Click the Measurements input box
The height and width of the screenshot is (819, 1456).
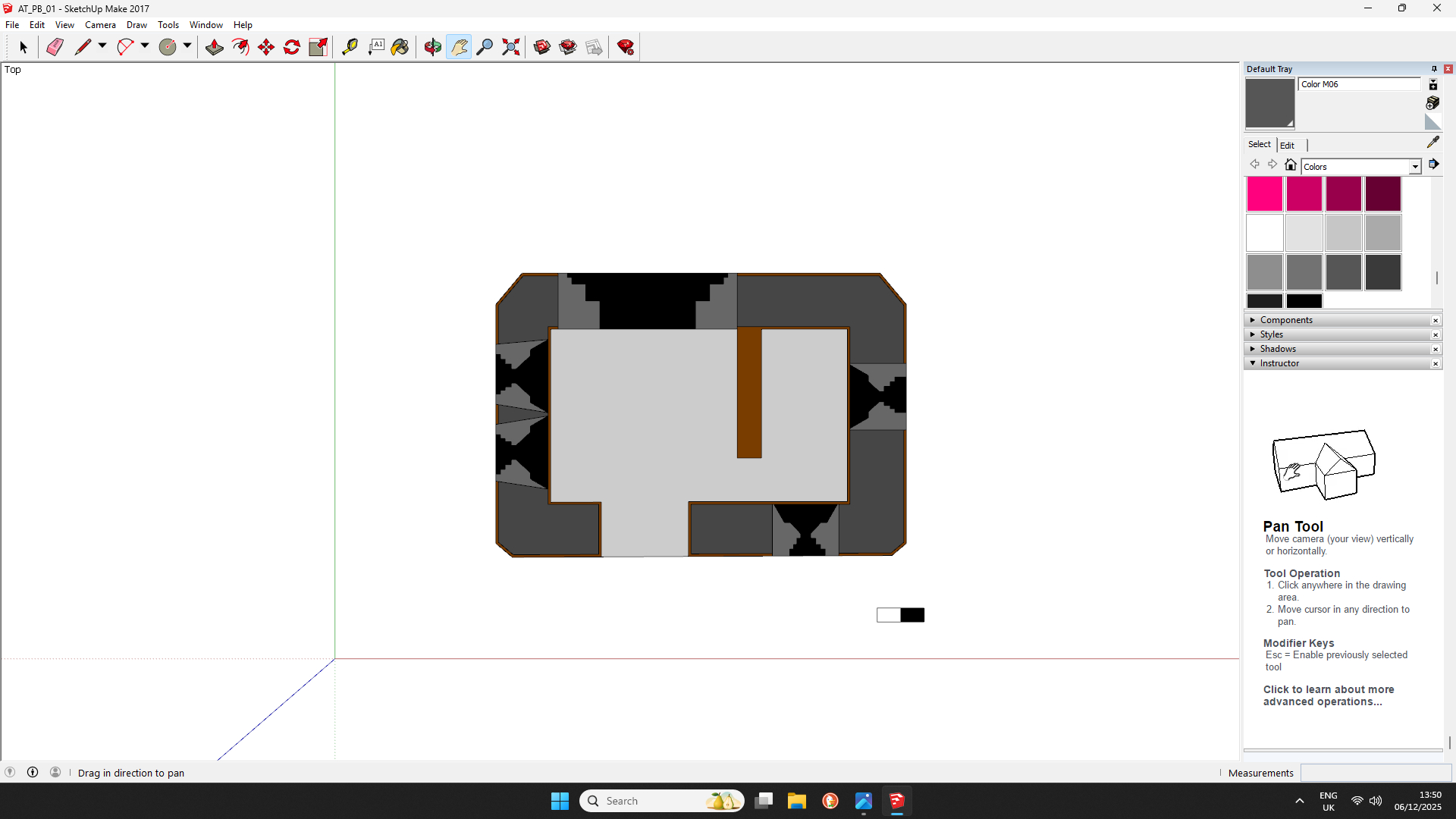[1375, 773]
